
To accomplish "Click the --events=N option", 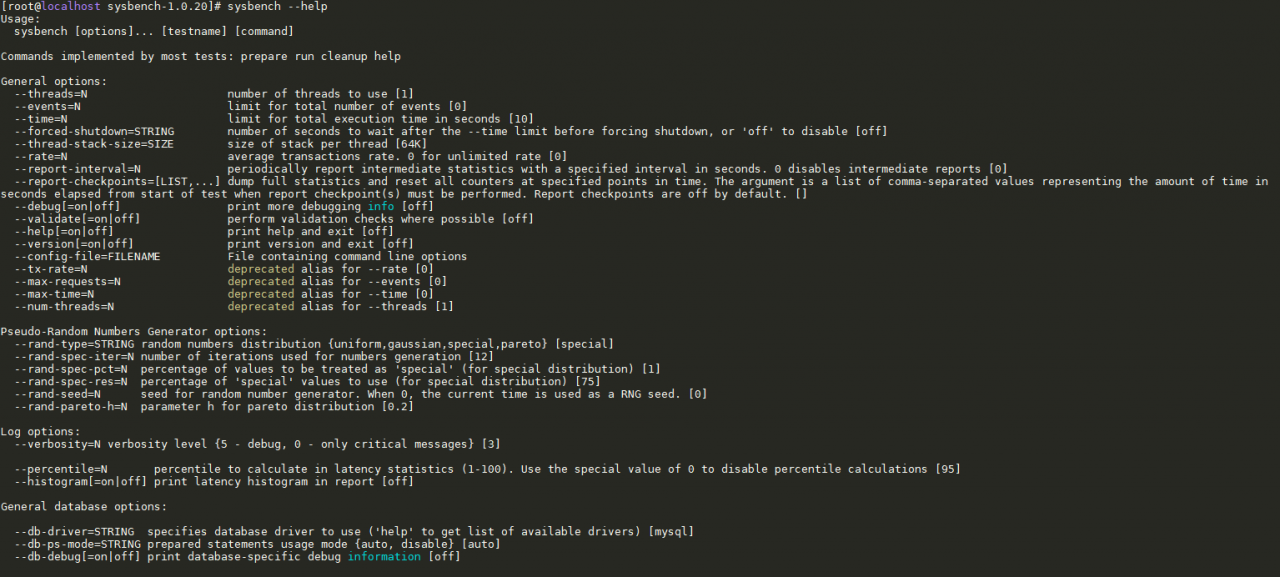I will coord(47,106).
